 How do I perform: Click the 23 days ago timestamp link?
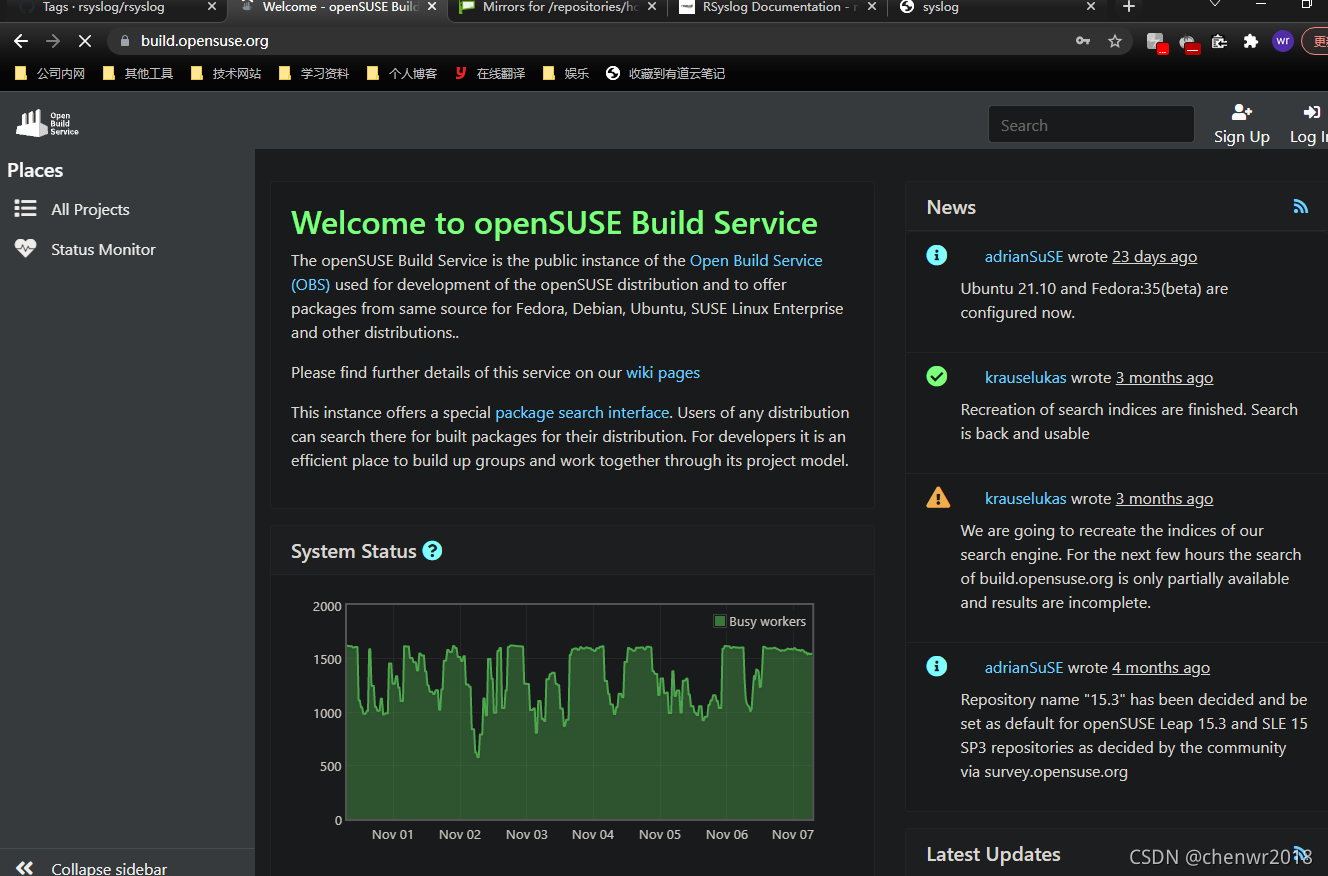(1154, 256)
